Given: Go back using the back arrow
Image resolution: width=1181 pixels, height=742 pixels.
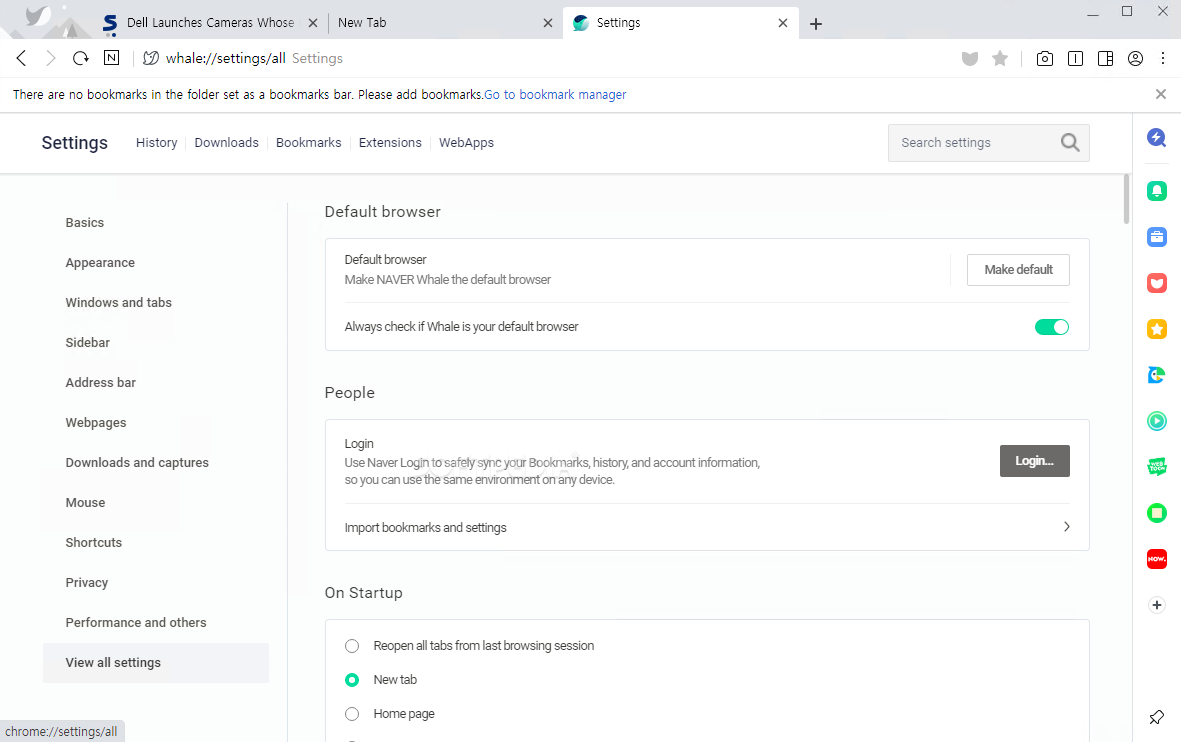Looking at the screenshot, I should 22,58.
